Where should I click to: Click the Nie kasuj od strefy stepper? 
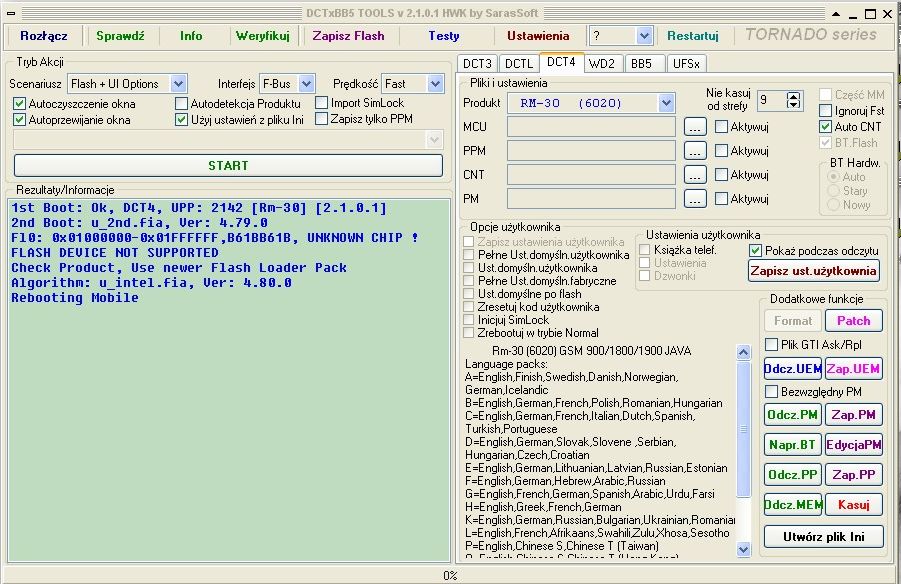793,100
